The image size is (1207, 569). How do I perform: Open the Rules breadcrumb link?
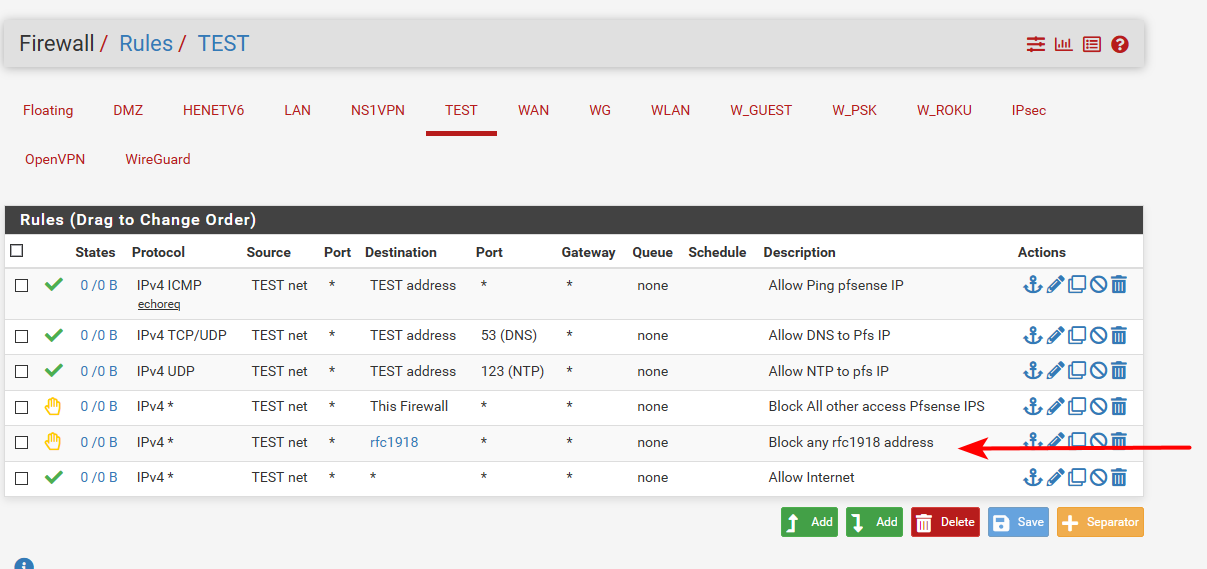tap(146, 44)
